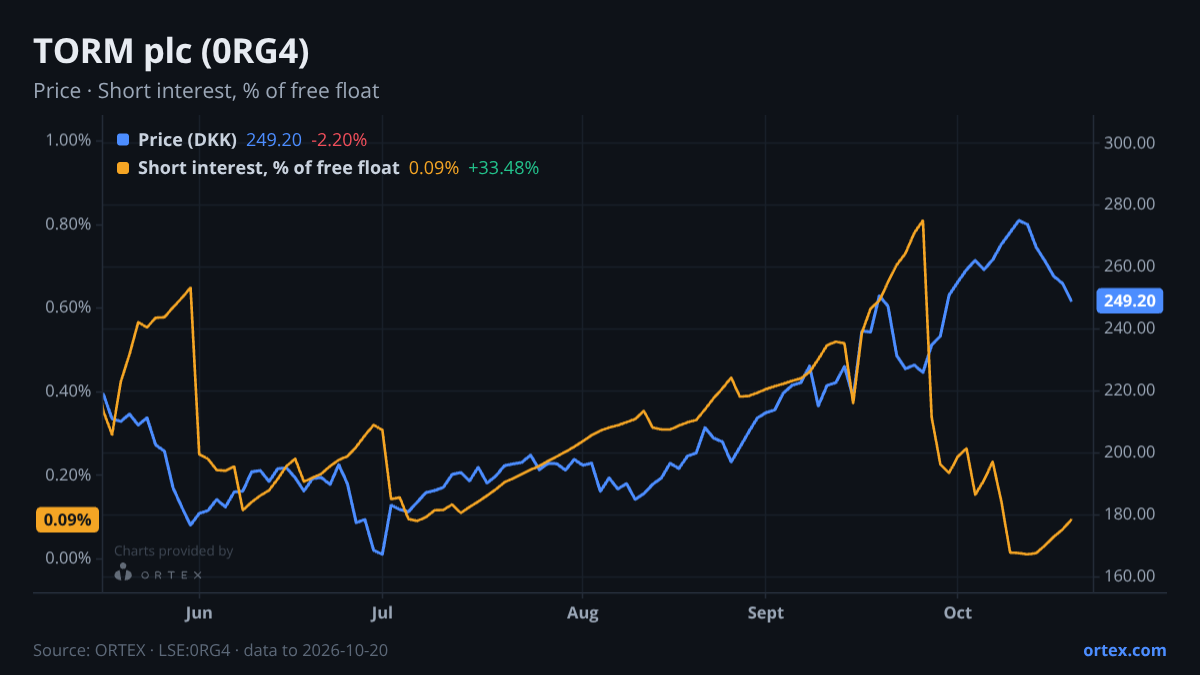This screenshot has height=675, width=1200.
Task: Click the source line 'Source: ORTEX · LSE:0RG4'
Action: [132, 650]
